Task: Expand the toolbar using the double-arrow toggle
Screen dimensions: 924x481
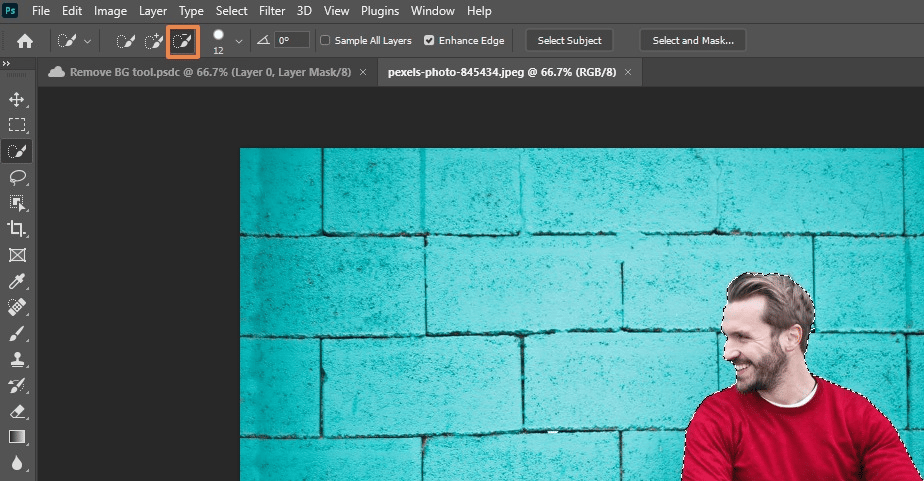Action: 6,63
